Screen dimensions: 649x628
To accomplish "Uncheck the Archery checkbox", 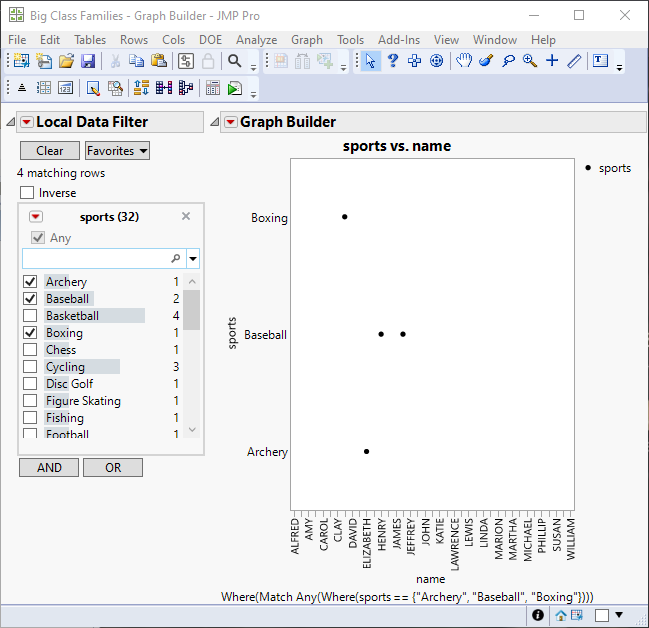I will coord(30,282).
